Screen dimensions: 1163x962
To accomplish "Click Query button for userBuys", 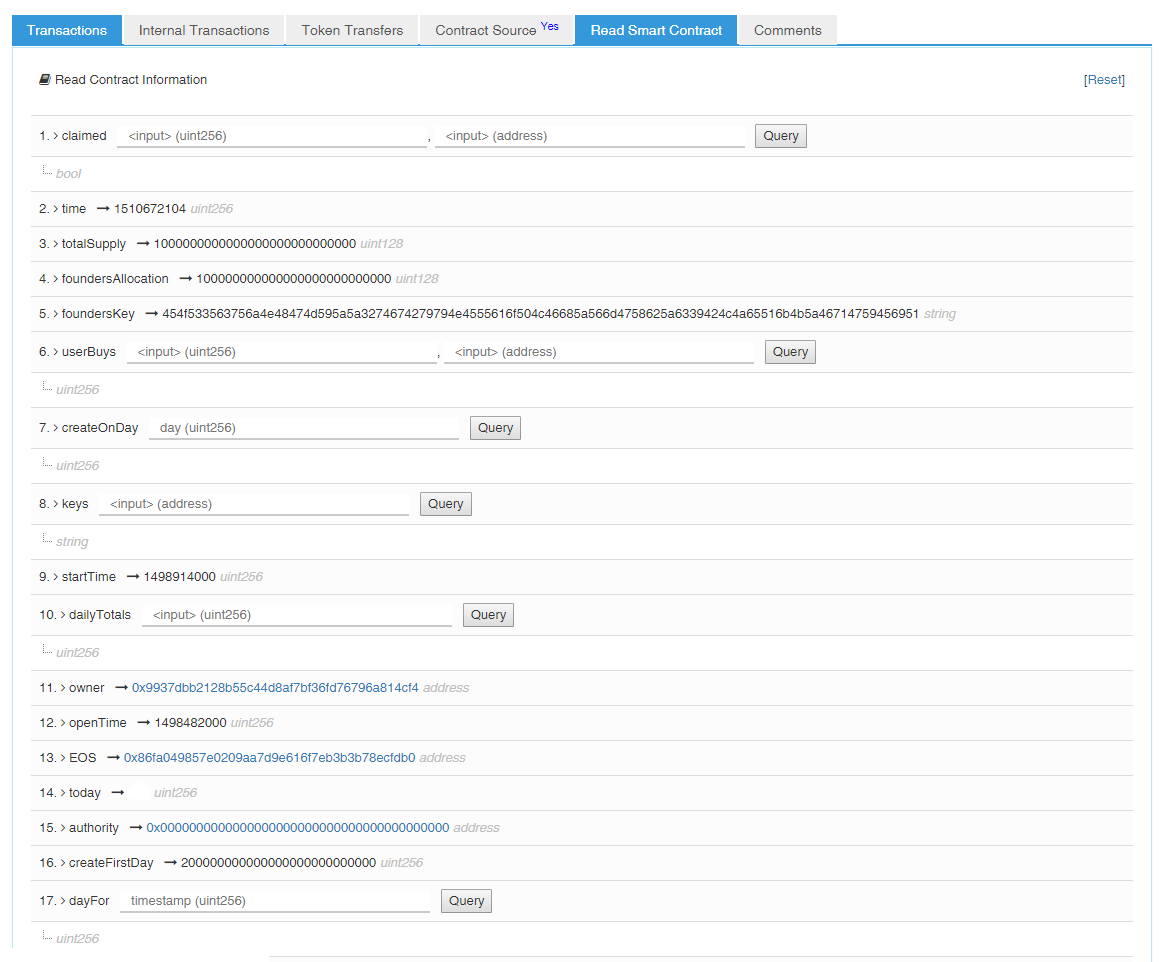I will (791, 352).
